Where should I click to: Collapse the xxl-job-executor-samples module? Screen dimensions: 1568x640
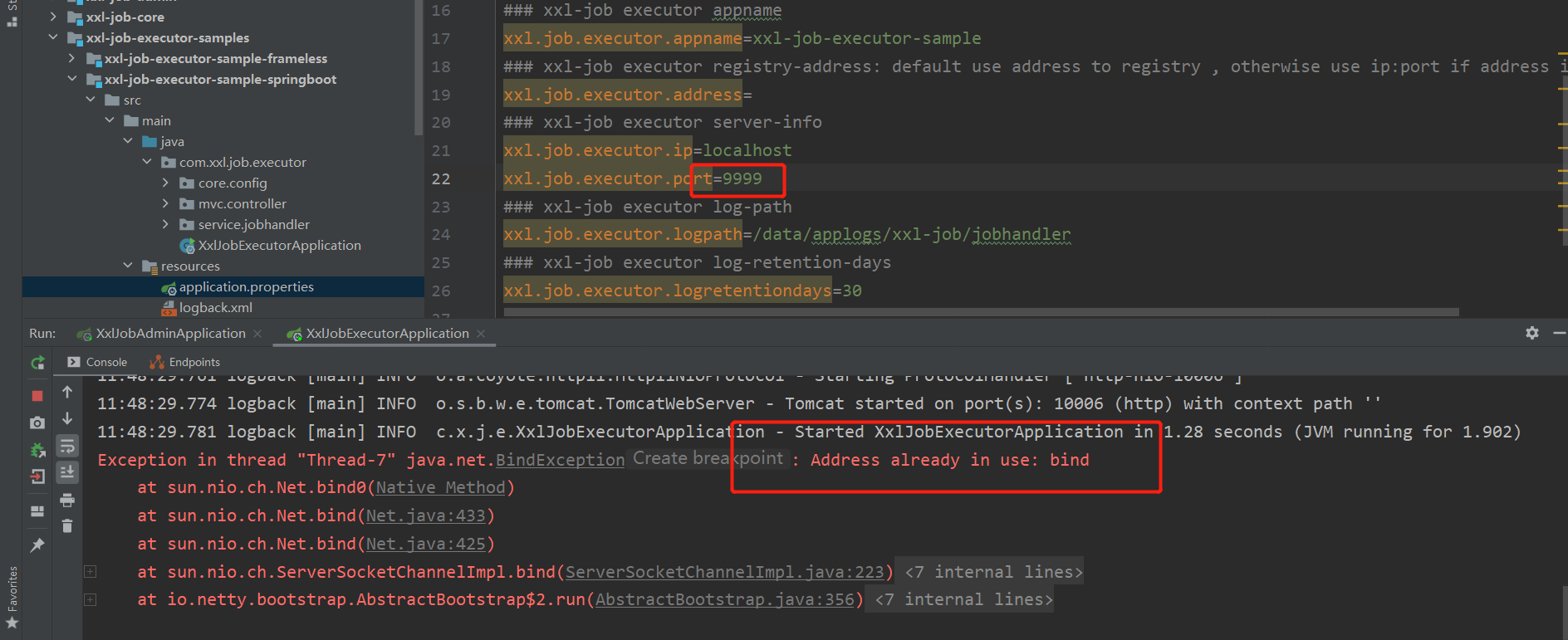(x=53, y=37)
